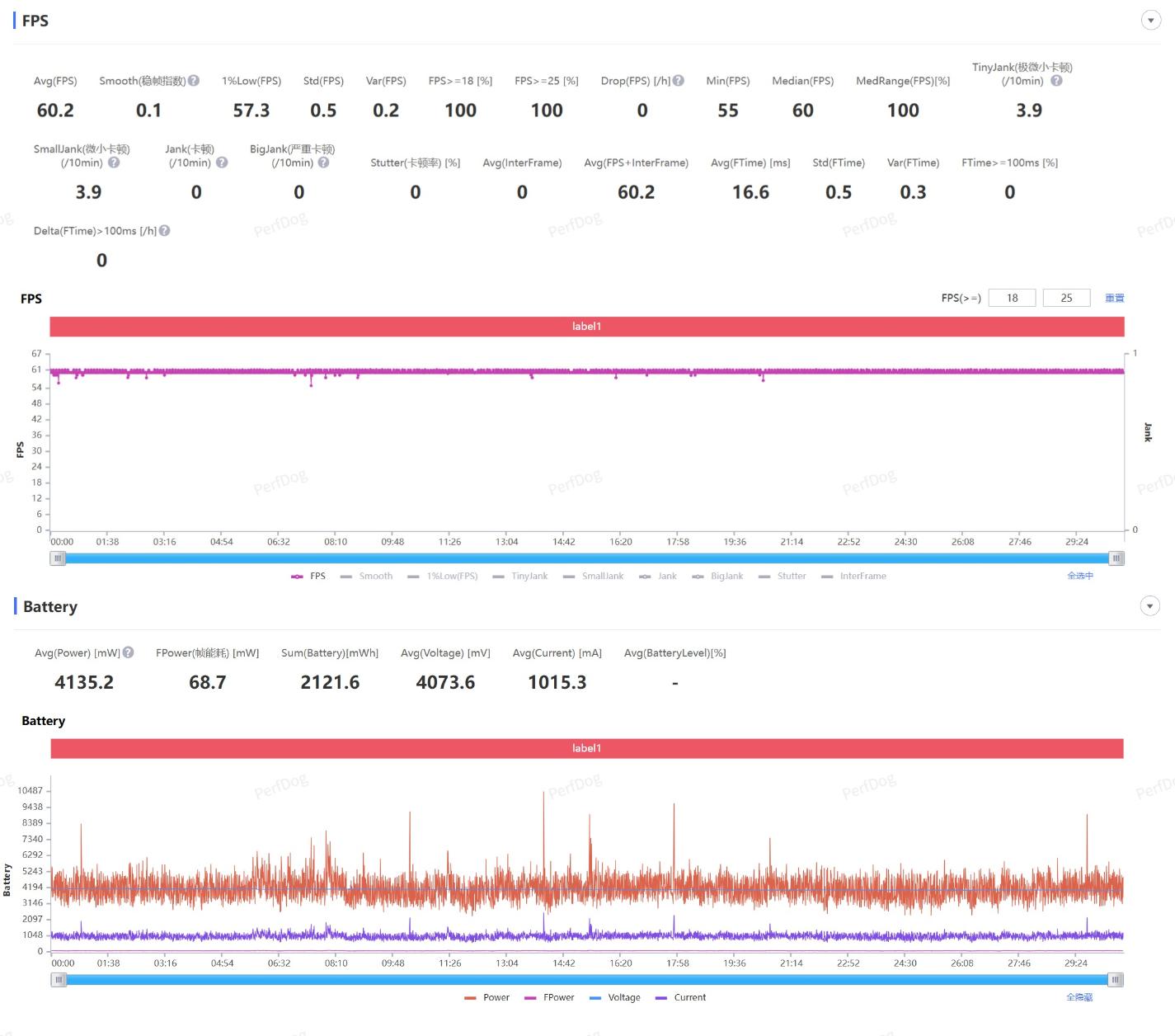1175x1036 pixels.
Task: Collapse the Battery section
Action: pyautogui.click(x=1149, y=606)
